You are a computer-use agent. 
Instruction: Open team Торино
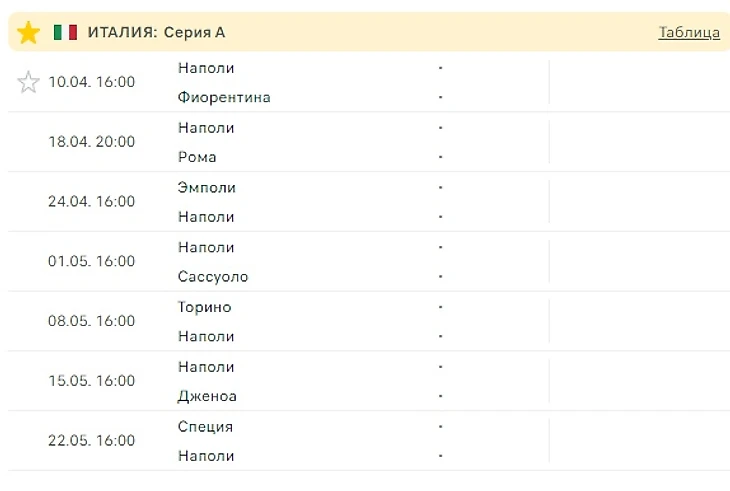click(204, 308)
